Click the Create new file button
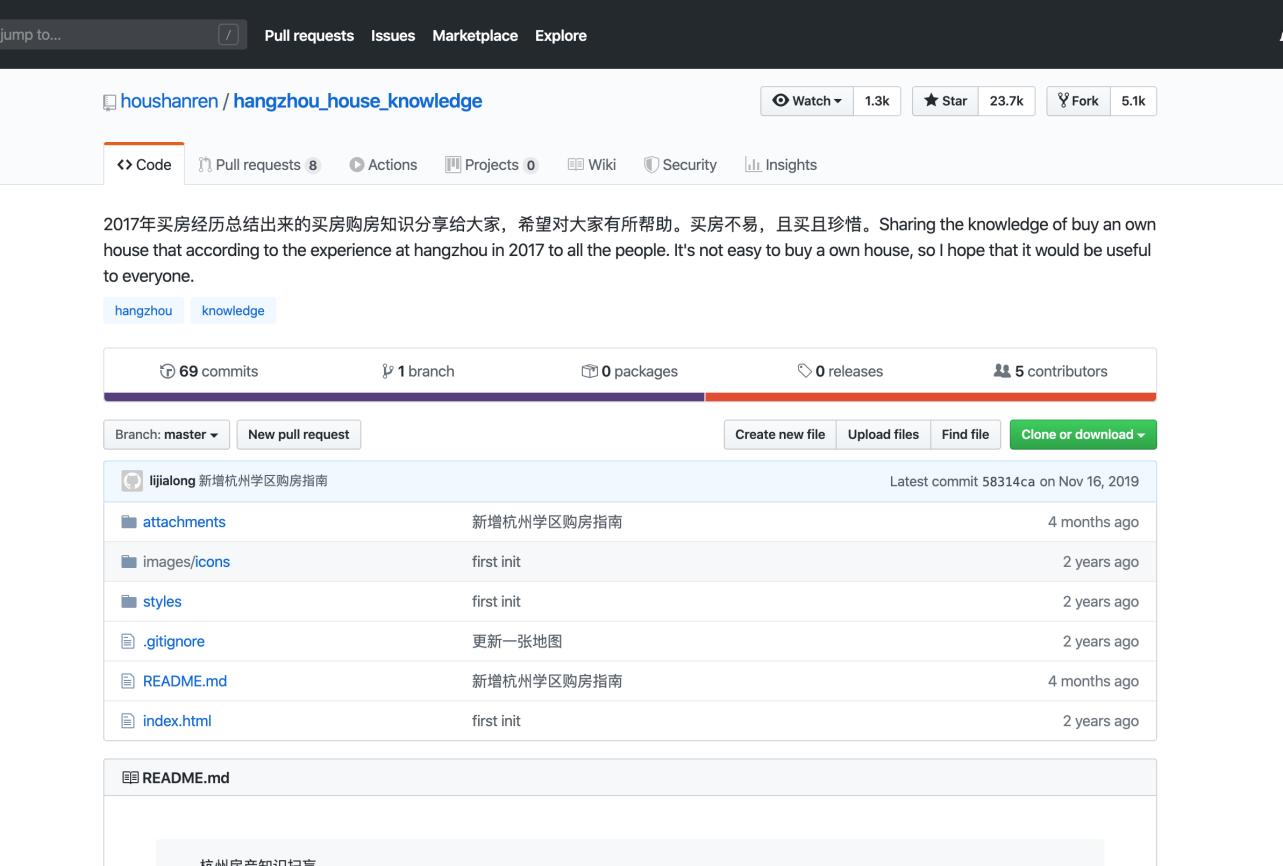1283x866 pixels. point(780,435)
